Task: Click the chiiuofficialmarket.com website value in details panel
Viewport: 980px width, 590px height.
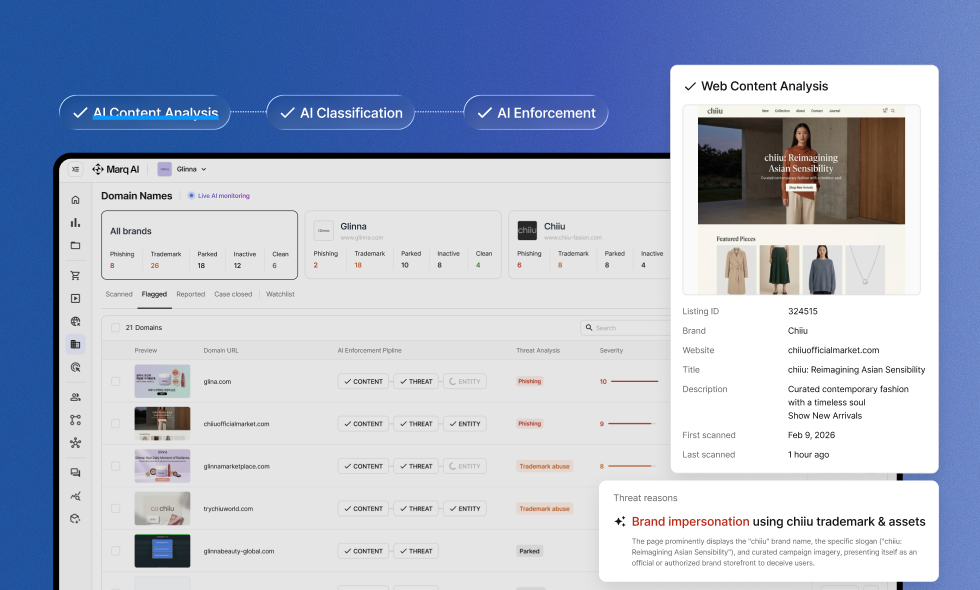Action: [833, 350]
